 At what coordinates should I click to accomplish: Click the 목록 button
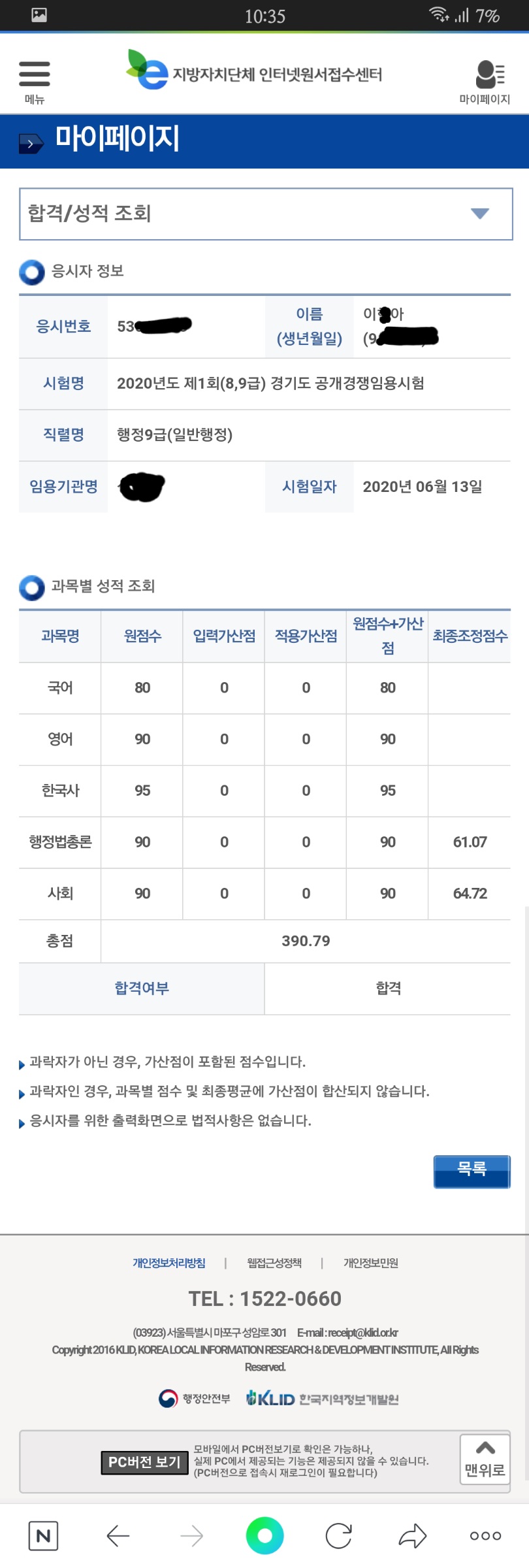pos(472,1171)
